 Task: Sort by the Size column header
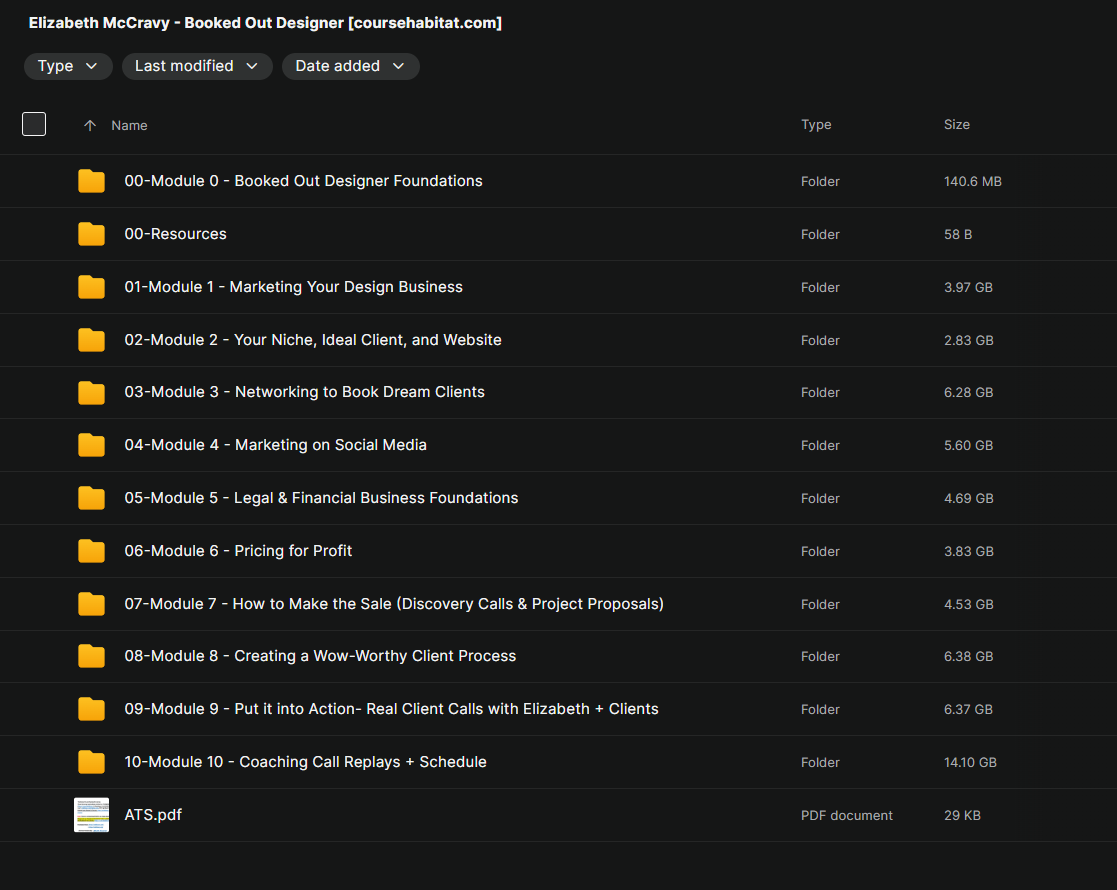pyautogui.click(x=956, y=125)
